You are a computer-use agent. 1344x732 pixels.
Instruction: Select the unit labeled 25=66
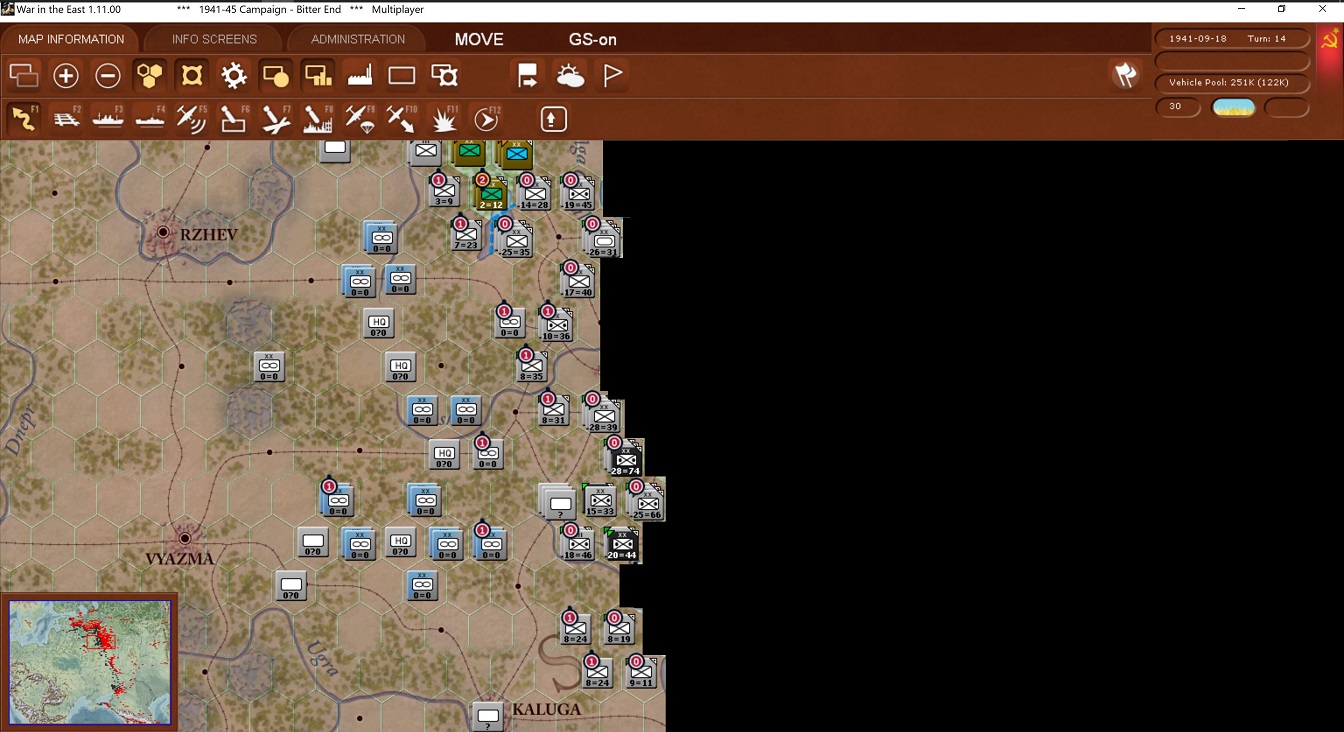pos(646,503)
